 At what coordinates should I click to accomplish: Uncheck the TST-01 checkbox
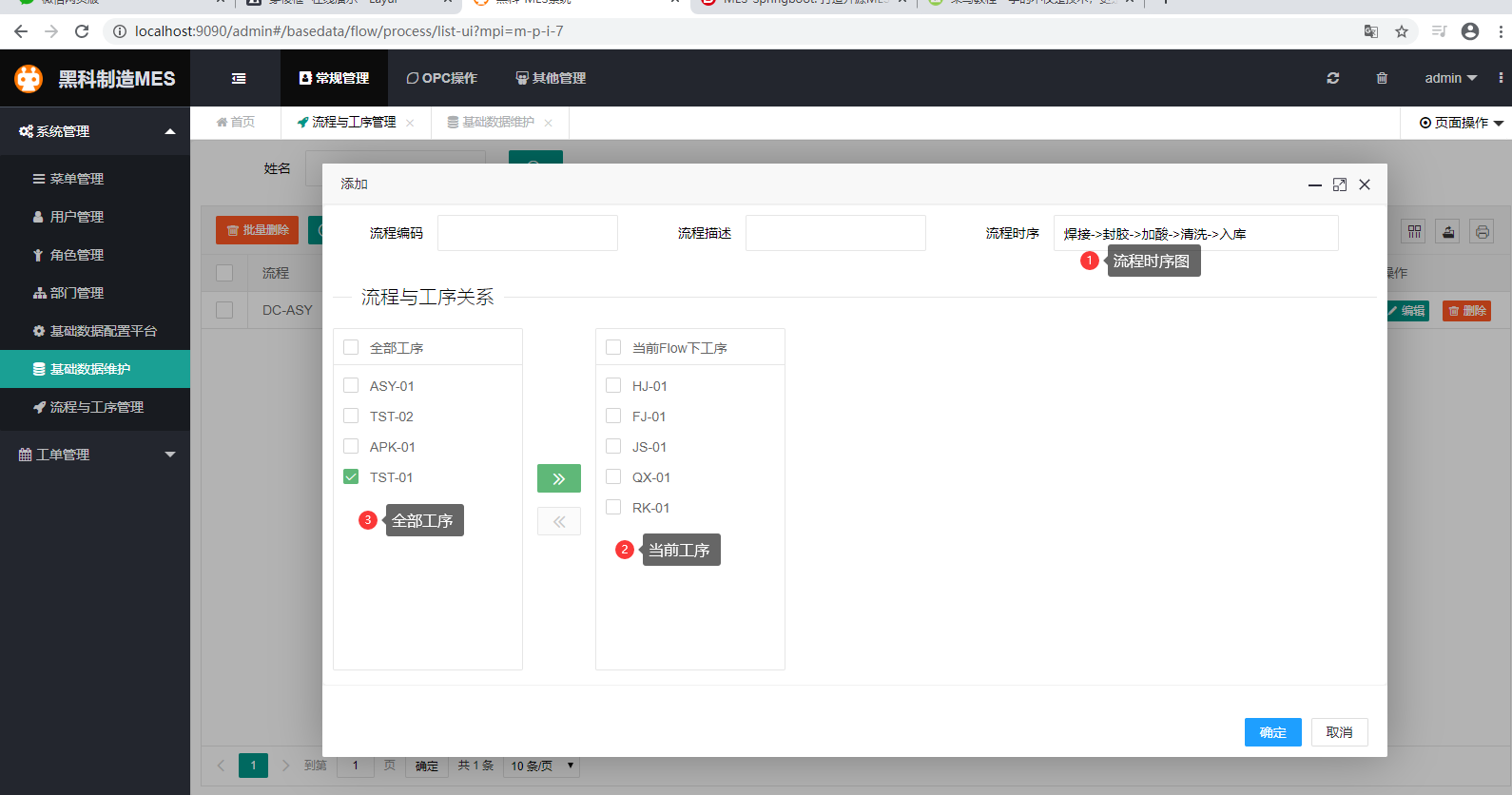(351, 476)
